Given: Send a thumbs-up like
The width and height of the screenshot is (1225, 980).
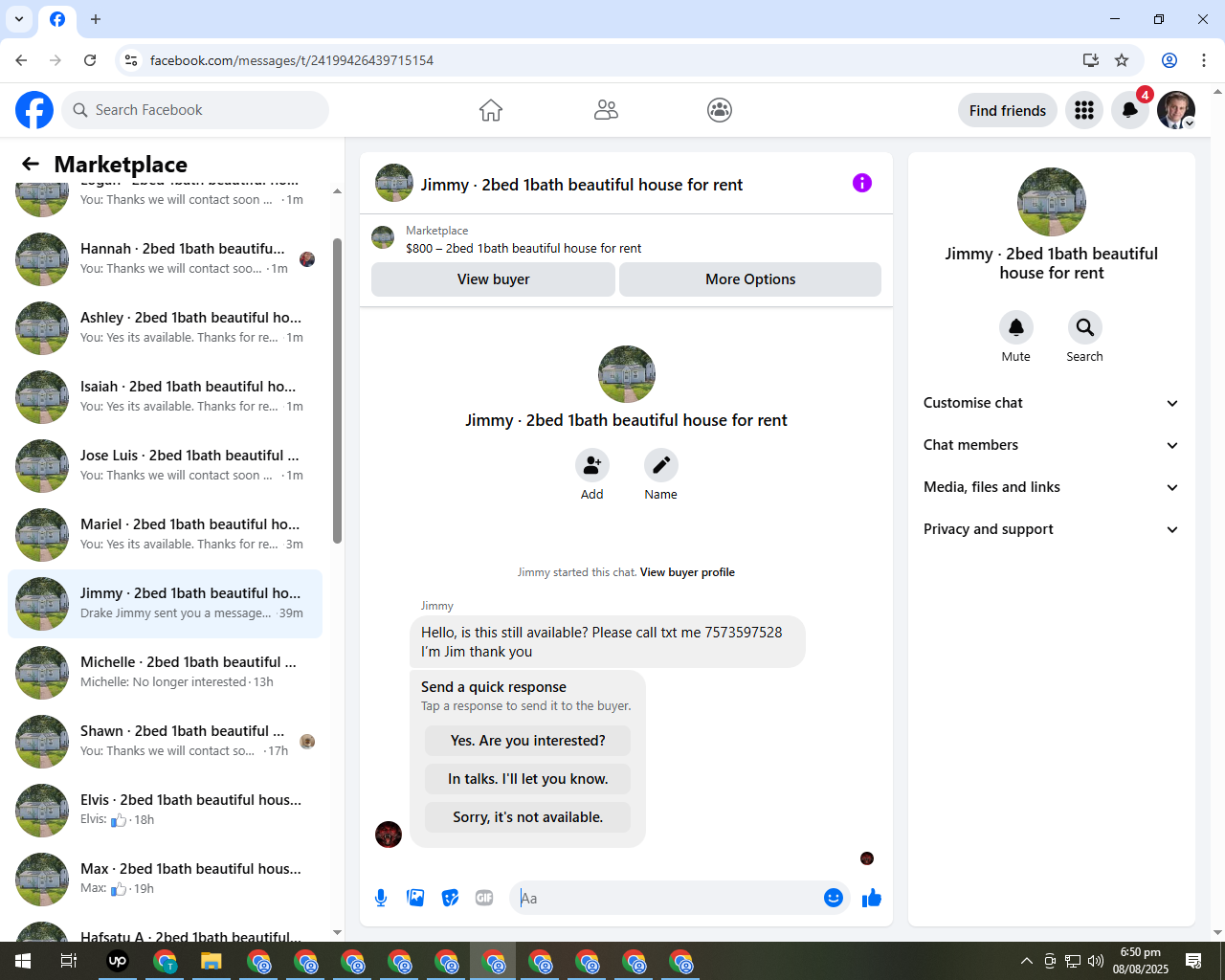Looking at the screenshot, I should 872,898.
